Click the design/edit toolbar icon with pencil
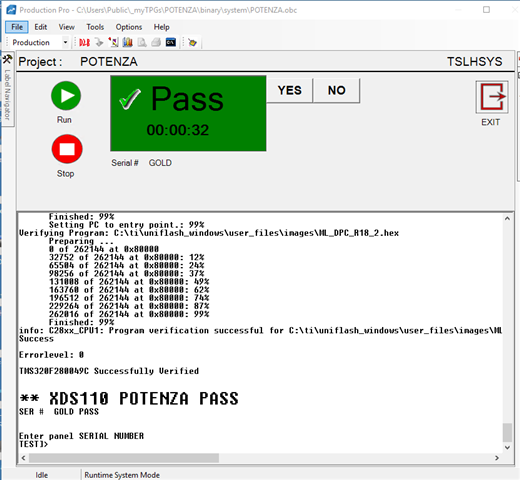This screenshot has width=520, height=480. click(x=113, y=42)
